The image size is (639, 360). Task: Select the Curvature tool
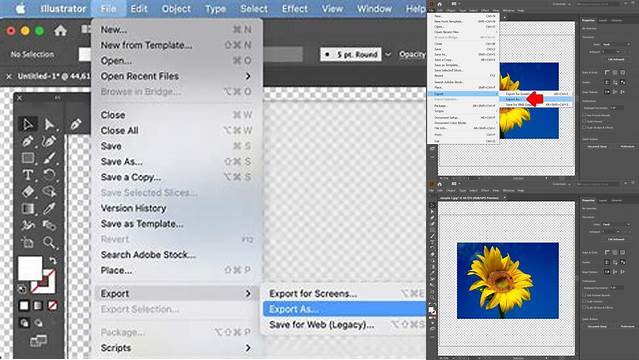tap(49, 141)
